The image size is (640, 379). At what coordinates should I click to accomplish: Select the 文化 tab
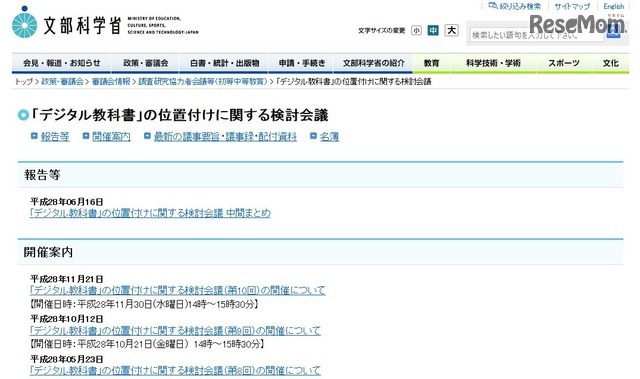pyautogui.click(x=611, y=63)
